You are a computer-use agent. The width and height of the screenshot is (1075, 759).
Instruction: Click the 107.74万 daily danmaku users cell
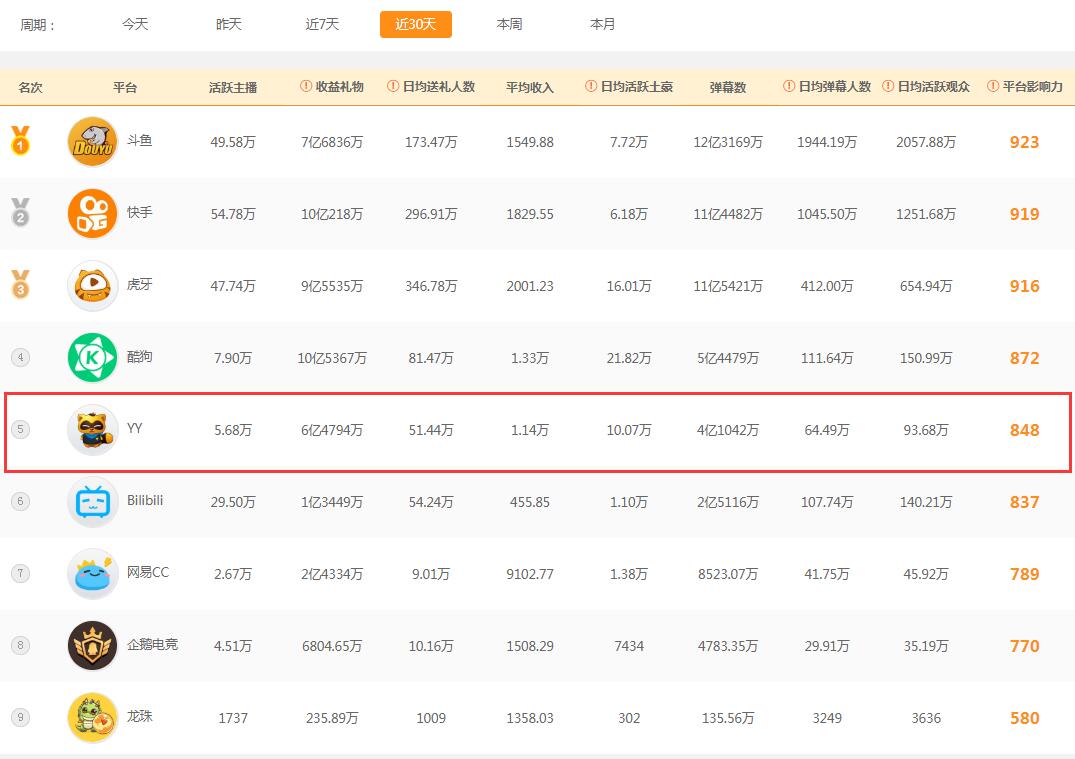pyautogui.click(x=827, y=502)
